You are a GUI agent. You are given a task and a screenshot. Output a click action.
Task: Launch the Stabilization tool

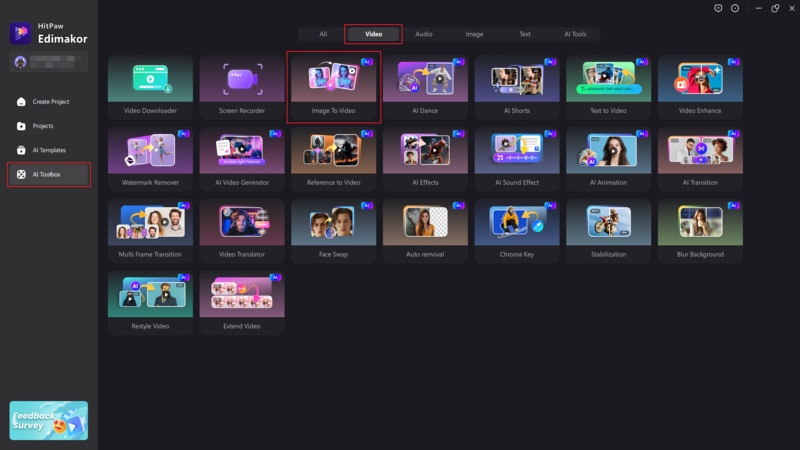click(608, 231)
